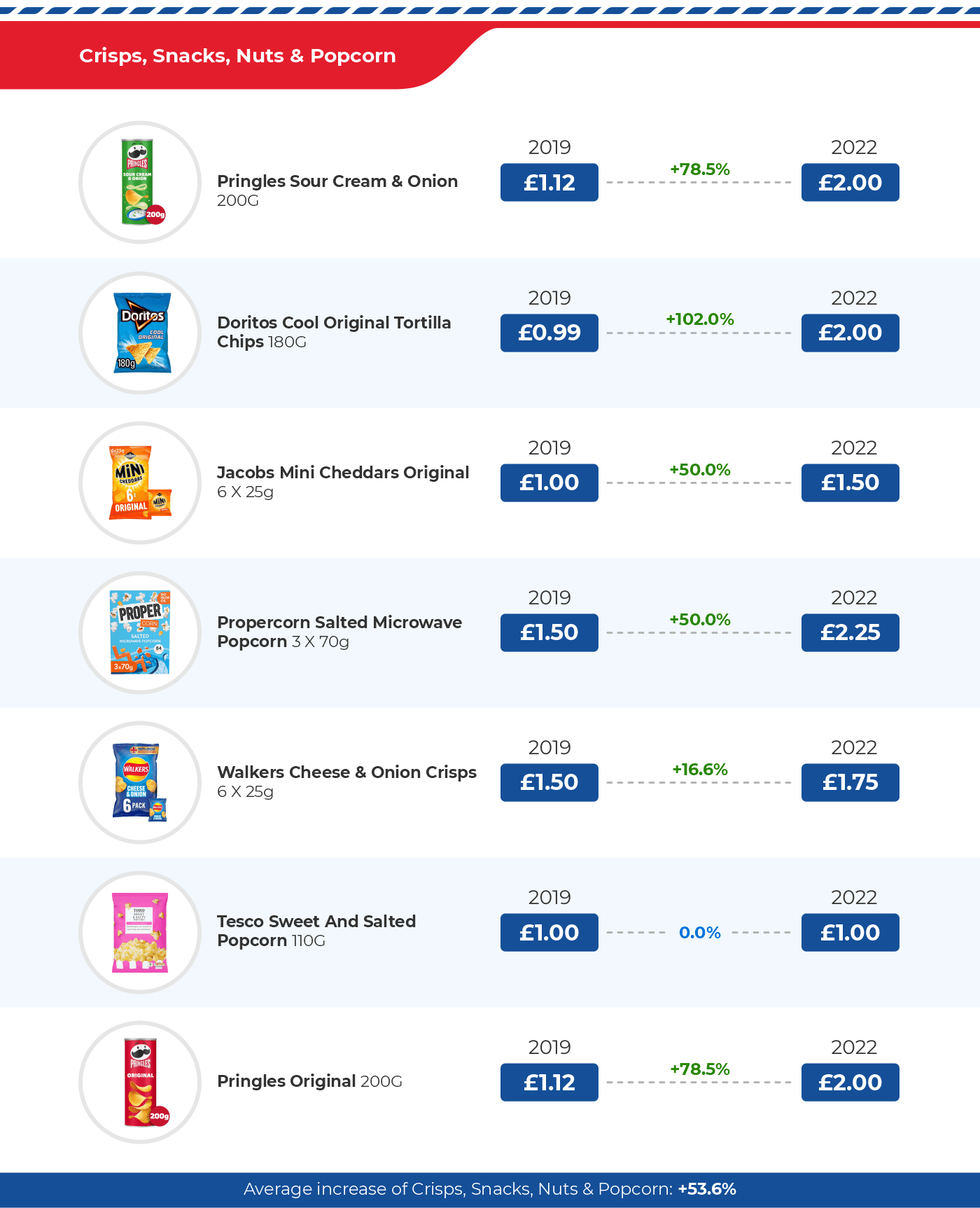Select the red Pringles Original tube image

141,1082
